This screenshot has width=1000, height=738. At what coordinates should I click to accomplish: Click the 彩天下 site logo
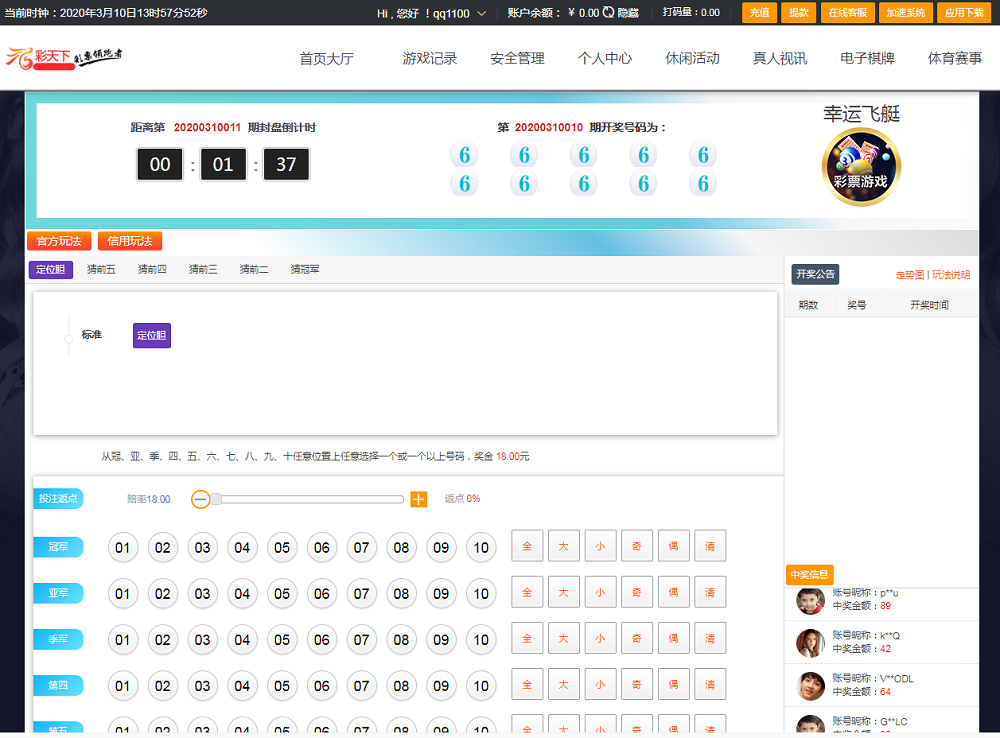pos(64,58)
